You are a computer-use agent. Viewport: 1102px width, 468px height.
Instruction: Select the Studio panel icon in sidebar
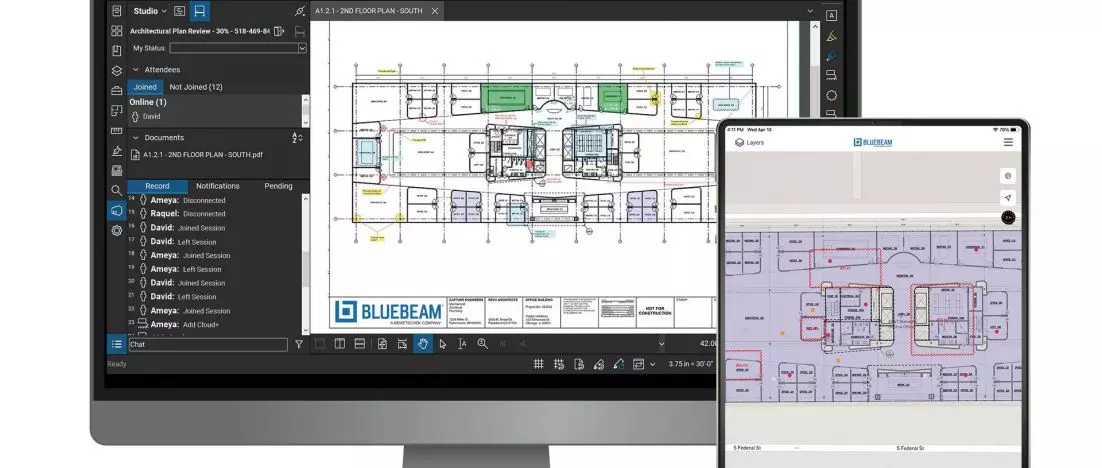117,210
